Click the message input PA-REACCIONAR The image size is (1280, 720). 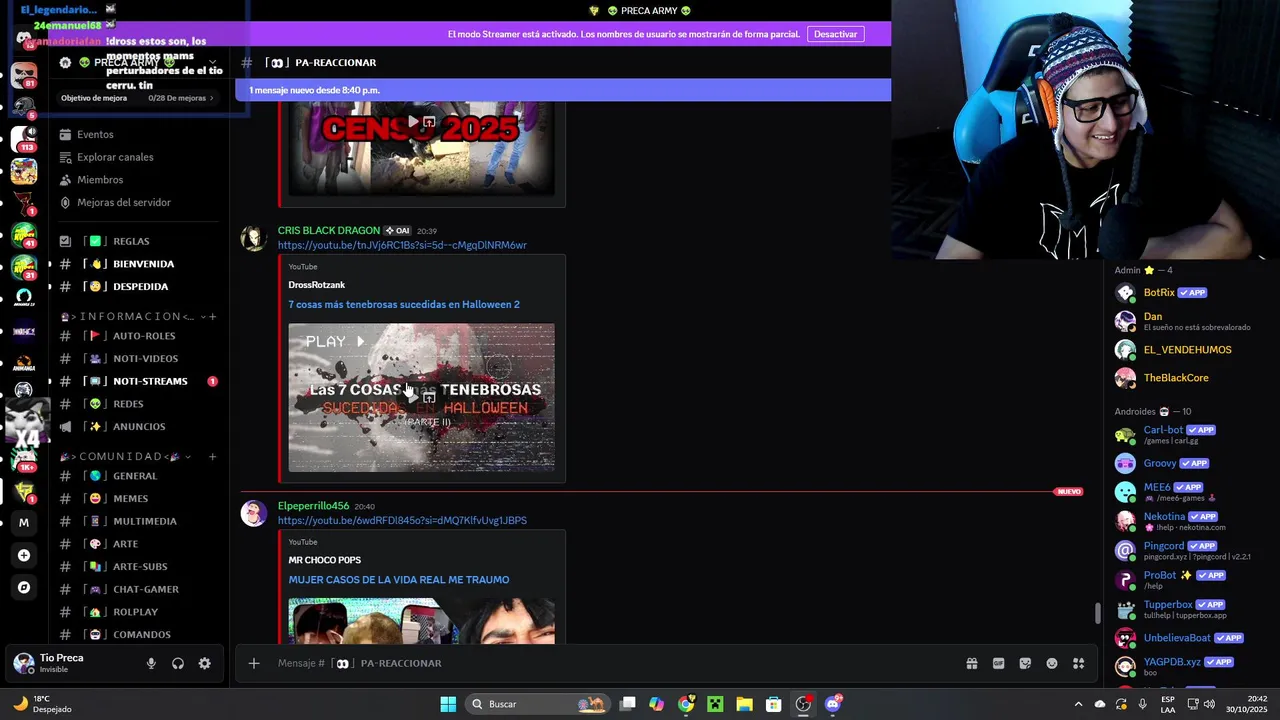coord(610,663)
